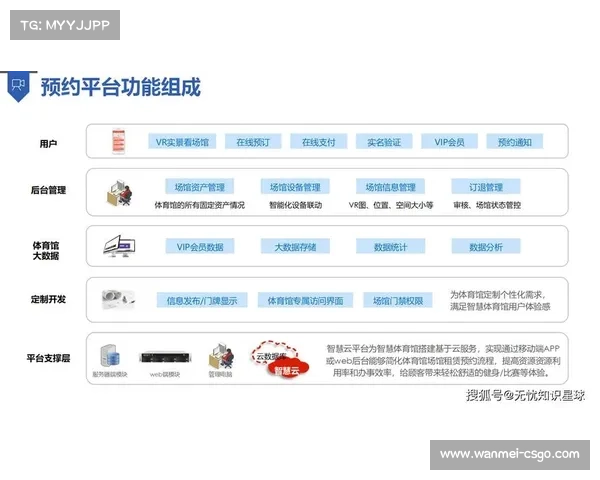The image size is (600, 480).
Task: Open the VIP会员数据 box
Action: pos(200,247)
